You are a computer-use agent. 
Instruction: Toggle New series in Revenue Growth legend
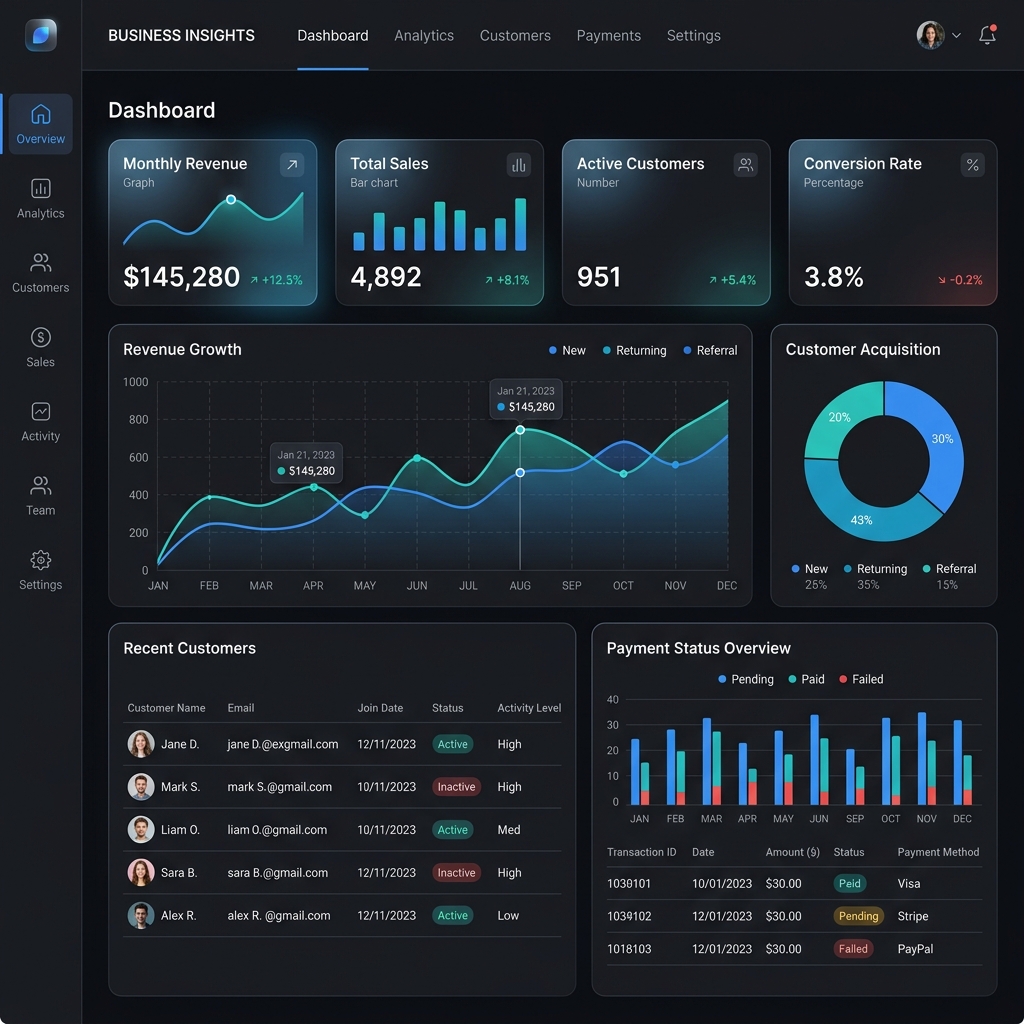coord(567,350)
